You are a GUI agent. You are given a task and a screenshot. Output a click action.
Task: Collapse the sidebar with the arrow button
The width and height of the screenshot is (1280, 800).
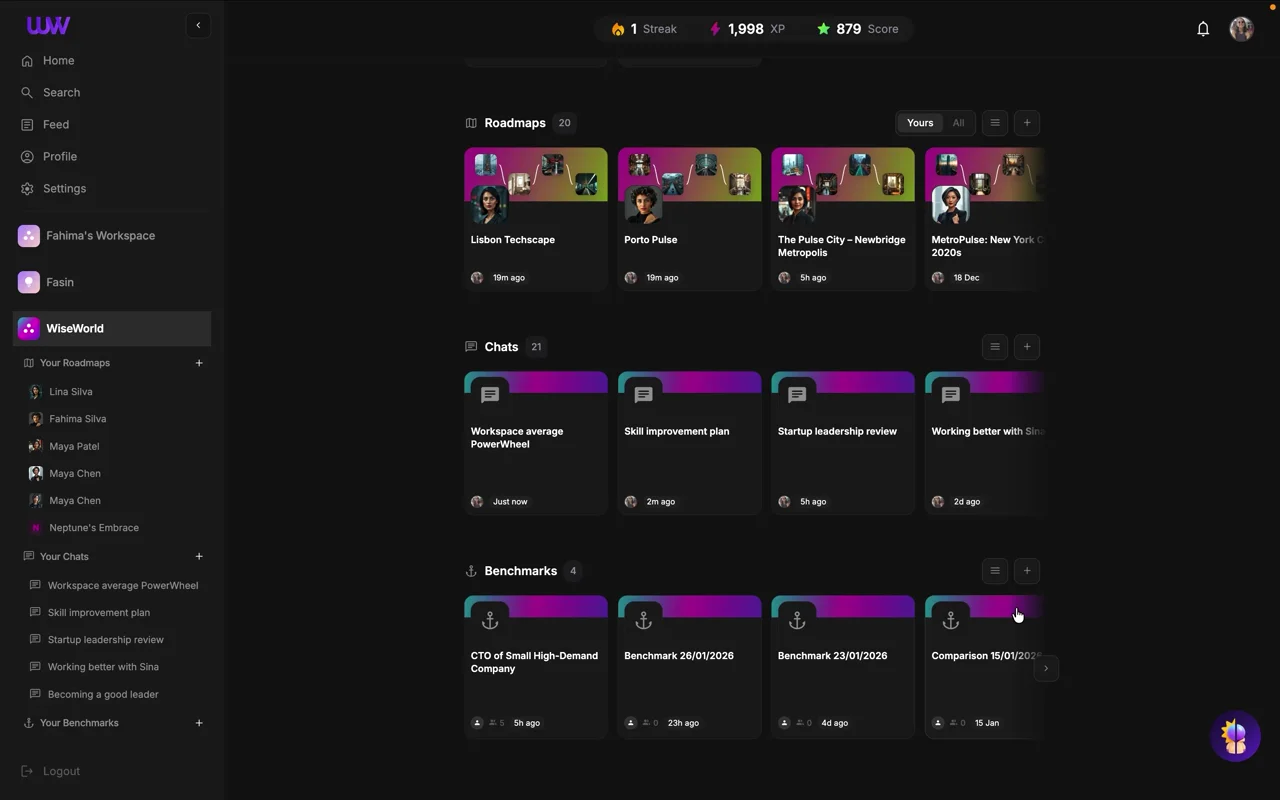[x=198, y=25]
